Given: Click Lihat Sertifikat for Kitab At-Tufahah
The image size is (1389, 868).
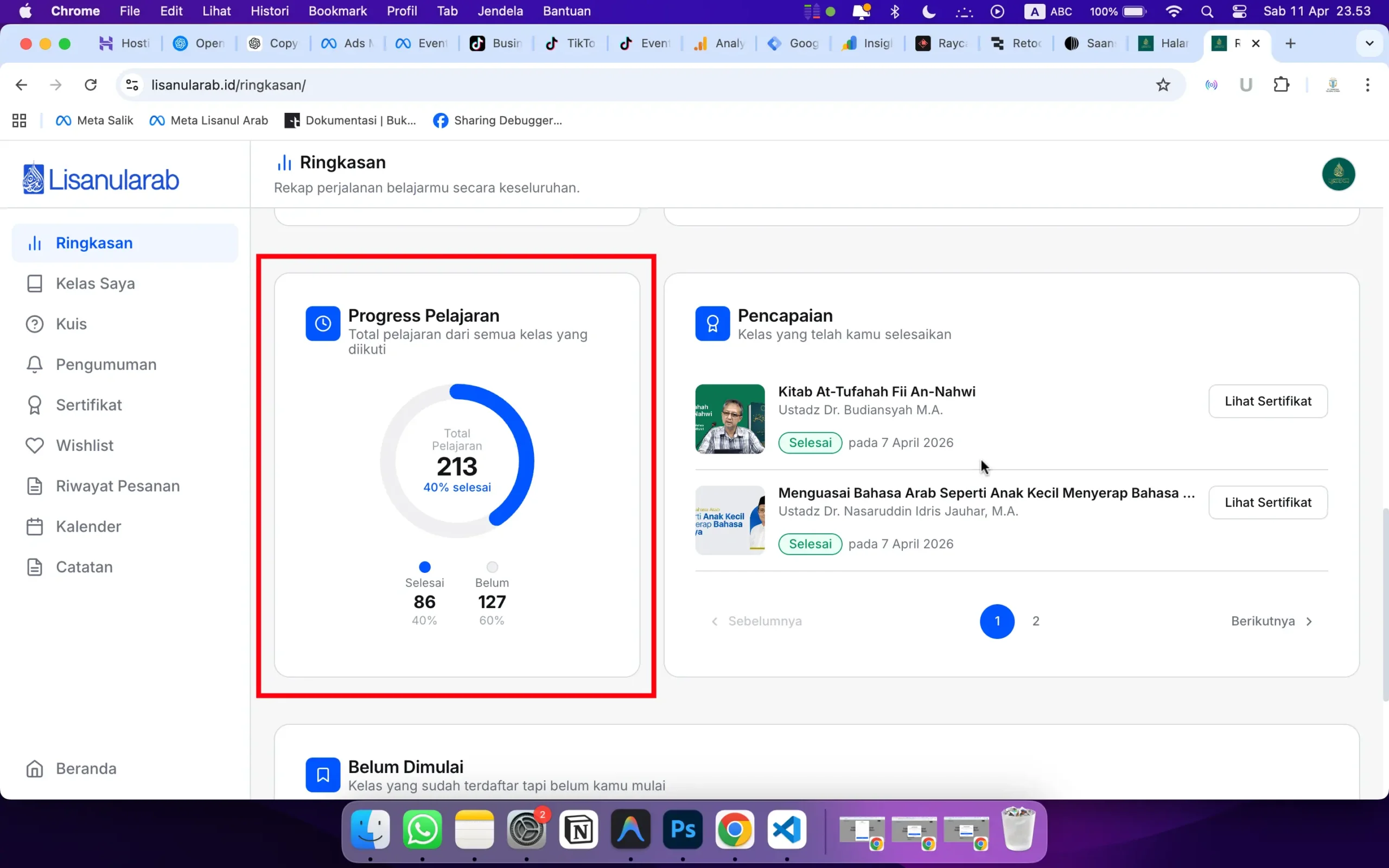Looking at the screenshot, I should click(1267, 401).
